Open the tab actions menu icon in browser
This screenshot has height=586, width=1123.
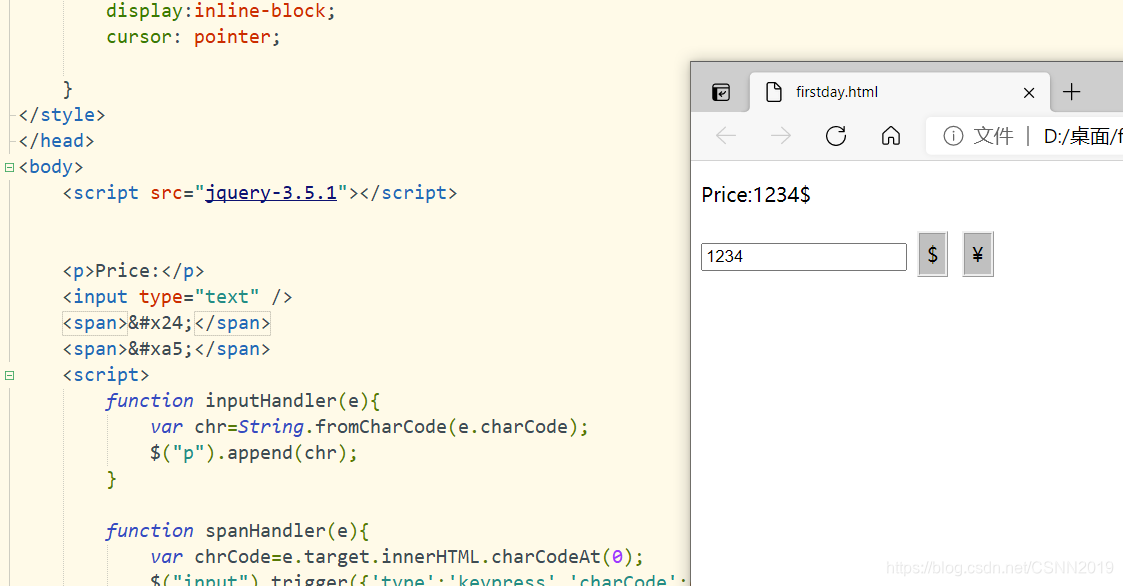point(720,92)
